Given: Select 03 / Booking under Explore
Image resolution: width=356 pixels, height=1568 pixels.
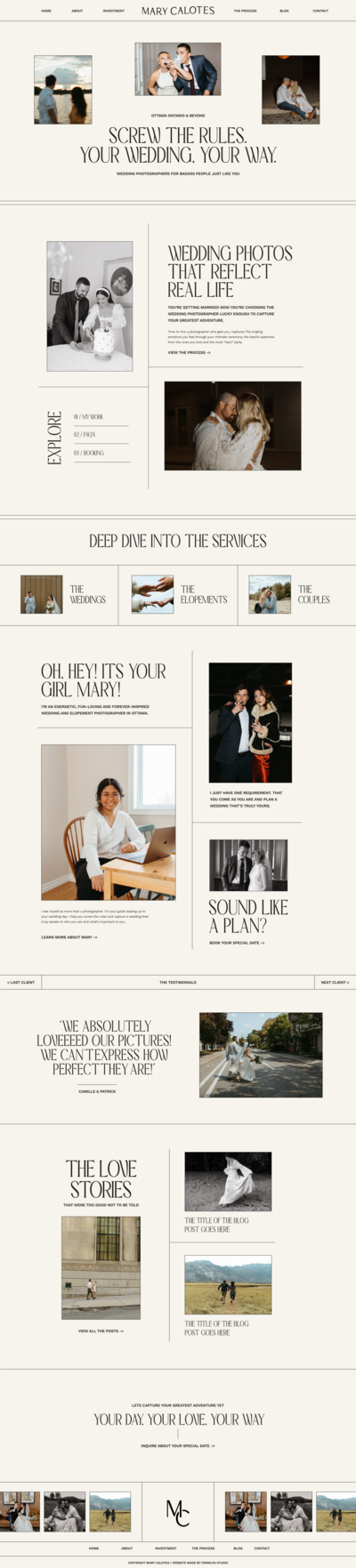Looking at the screenshot, I should click(x=89, y=453).
